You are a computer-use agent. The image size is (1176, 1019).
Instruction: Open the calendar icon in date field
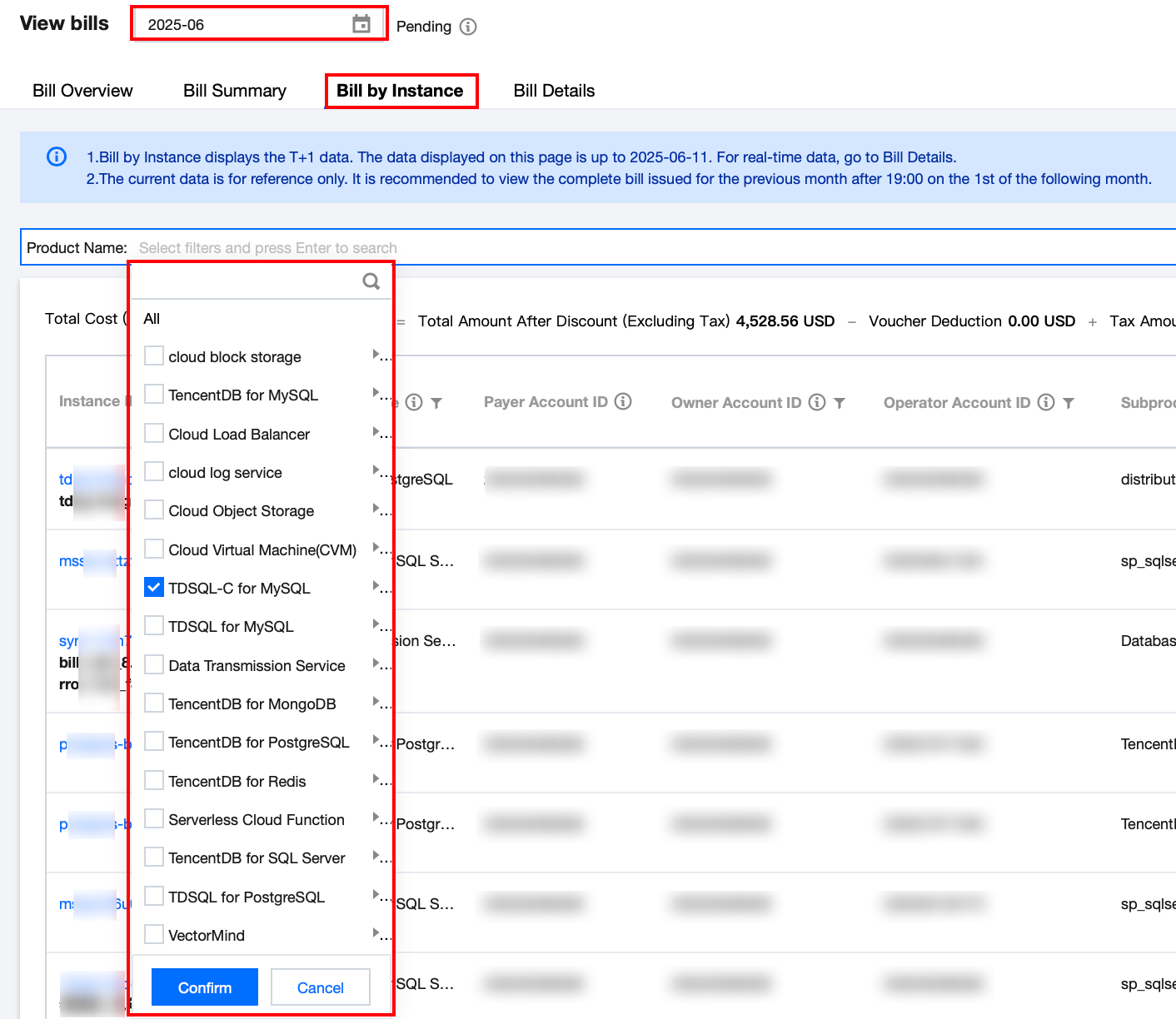tap(361, 24)
